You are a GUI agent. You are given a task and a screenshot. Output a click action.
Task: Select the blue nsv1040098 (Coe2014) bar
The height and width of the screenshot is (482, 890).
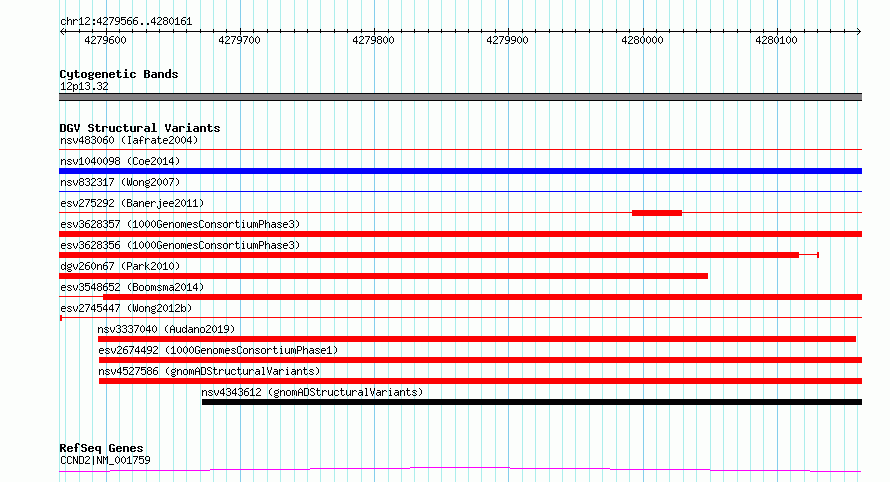click(x=460, y=171)
